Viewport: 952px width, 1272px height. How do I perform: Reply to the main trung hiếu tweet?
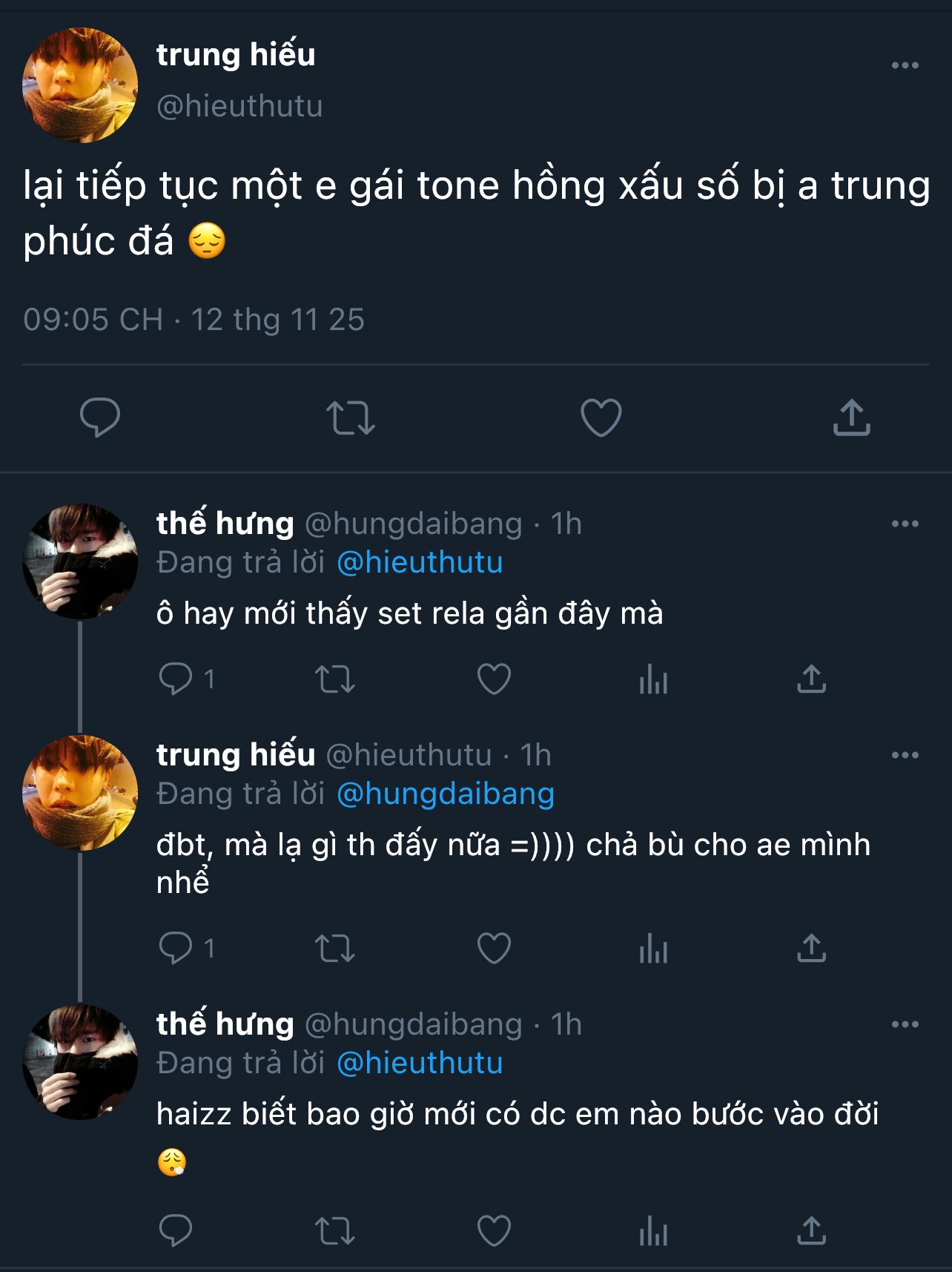click(x=100, y=417)
